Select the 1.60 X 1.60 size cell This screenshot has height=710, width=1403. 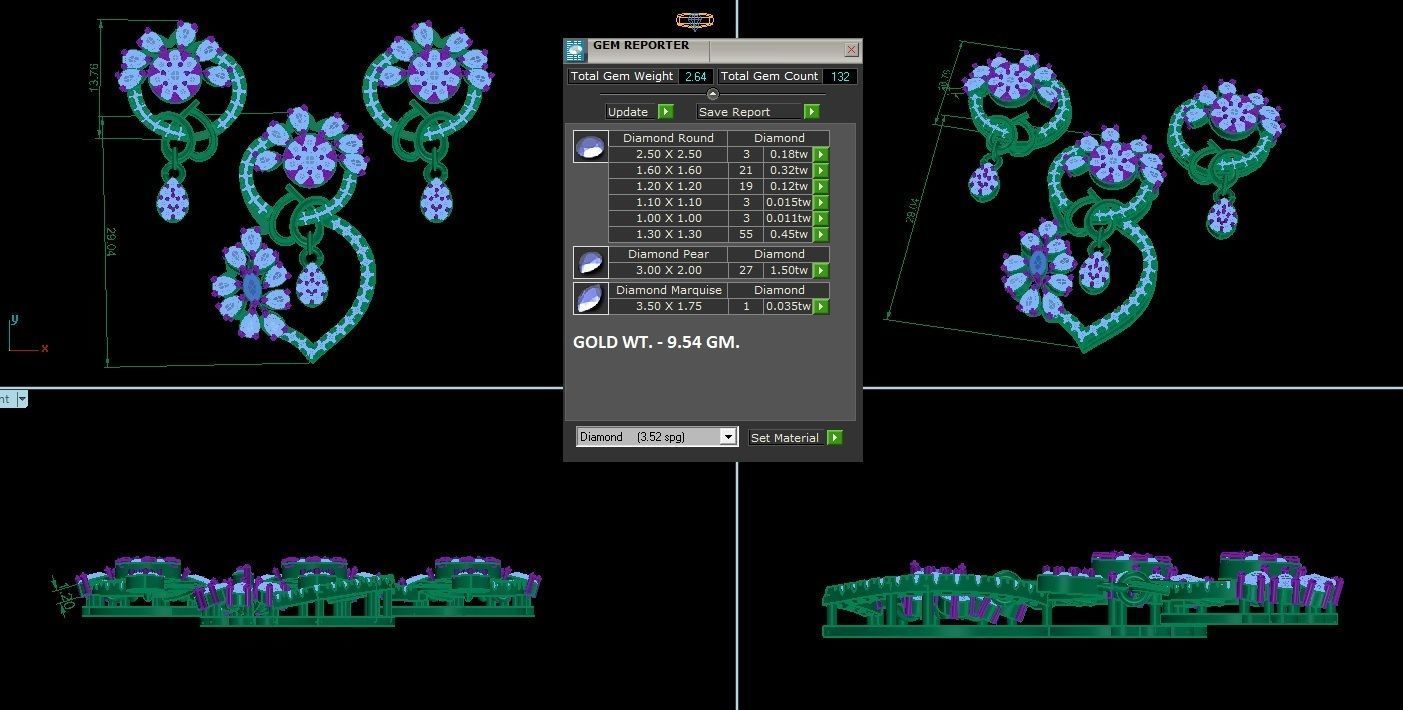[668, 170]
